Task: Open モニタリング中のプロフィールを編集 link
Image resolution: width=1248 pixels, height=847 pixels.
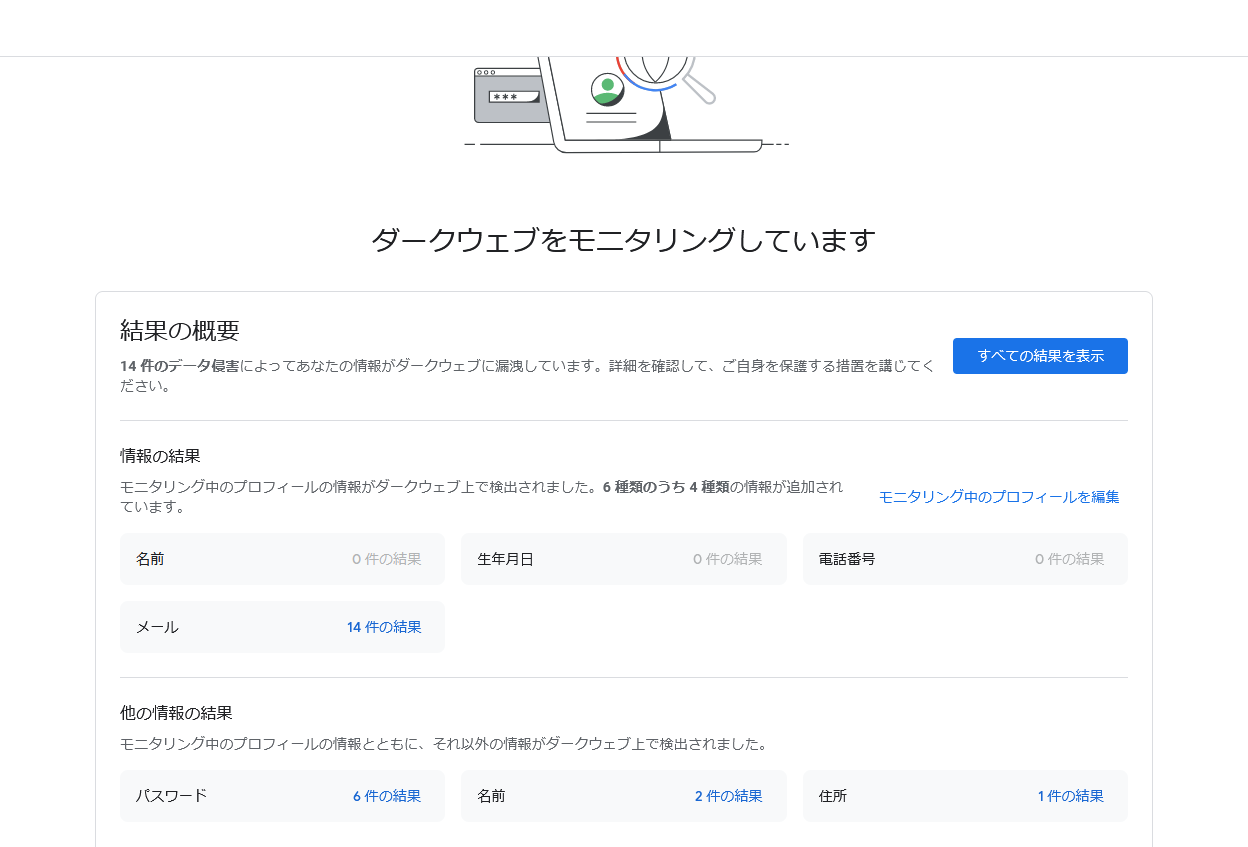Action: click(x=999, y=496)
